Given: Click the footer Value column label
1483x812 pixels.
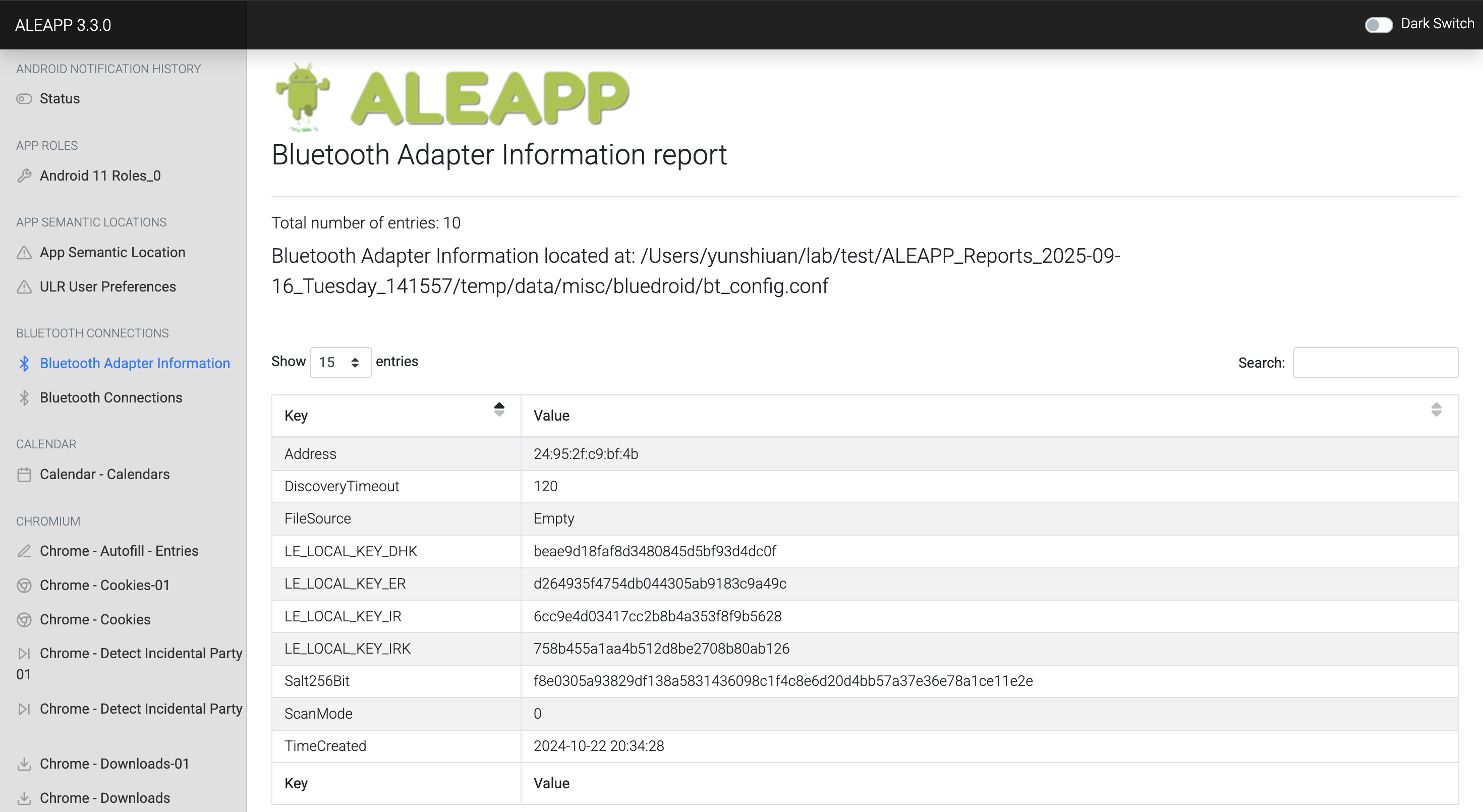Looking at the screenshot, I should (551, 783).
